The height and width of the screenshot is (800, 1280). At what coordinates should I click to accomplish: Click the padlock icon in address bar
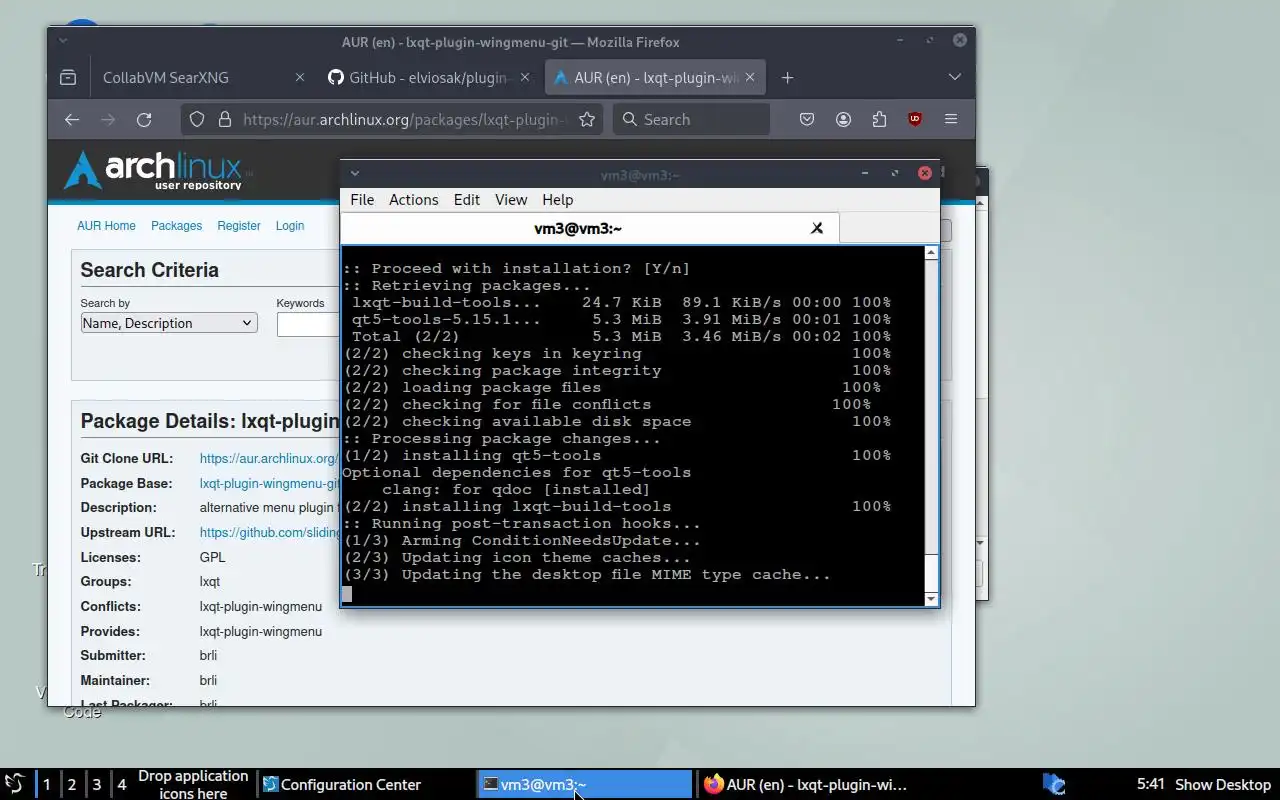click(224, 119)
